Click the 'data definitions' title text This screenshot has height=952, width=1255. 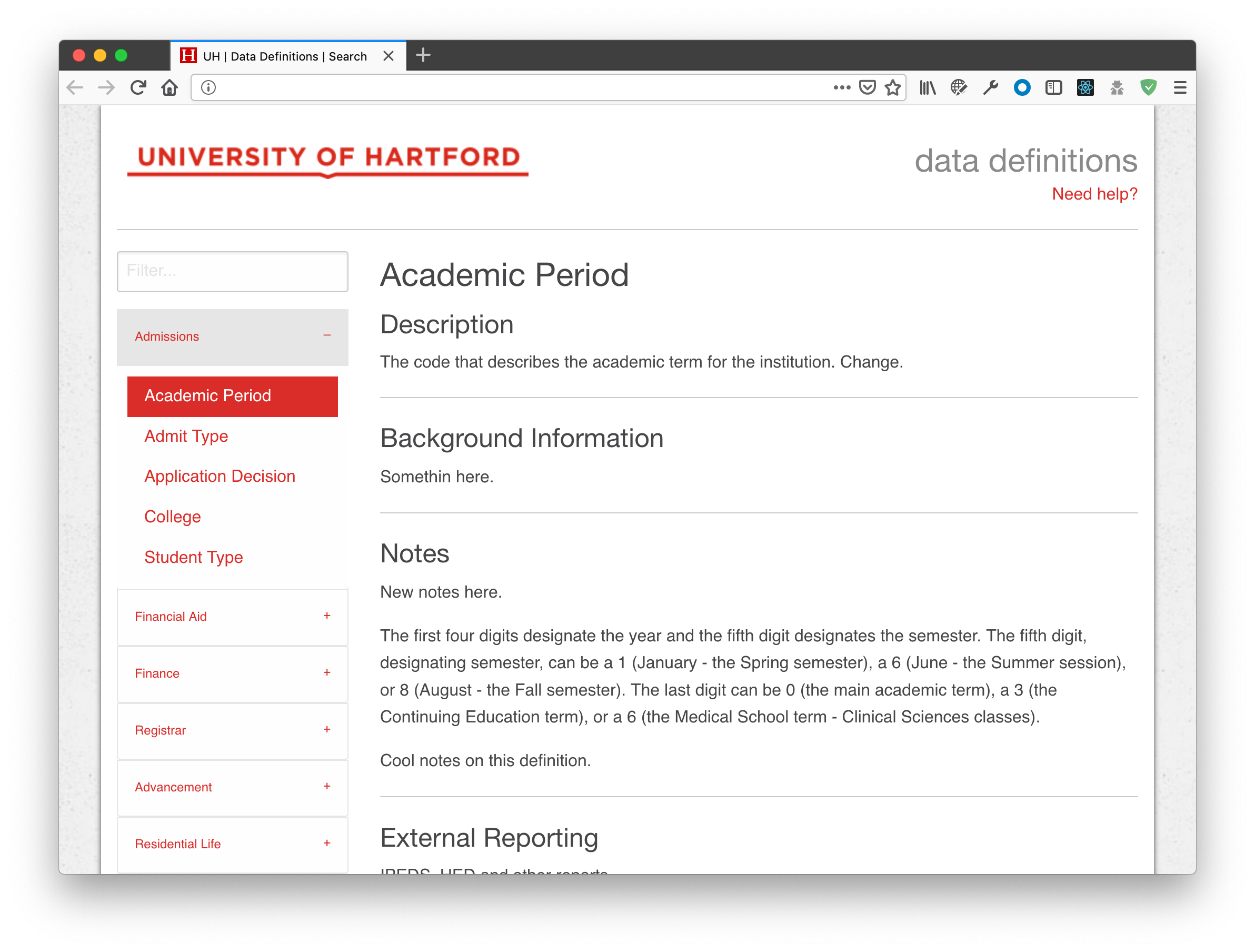[1026, 161]
